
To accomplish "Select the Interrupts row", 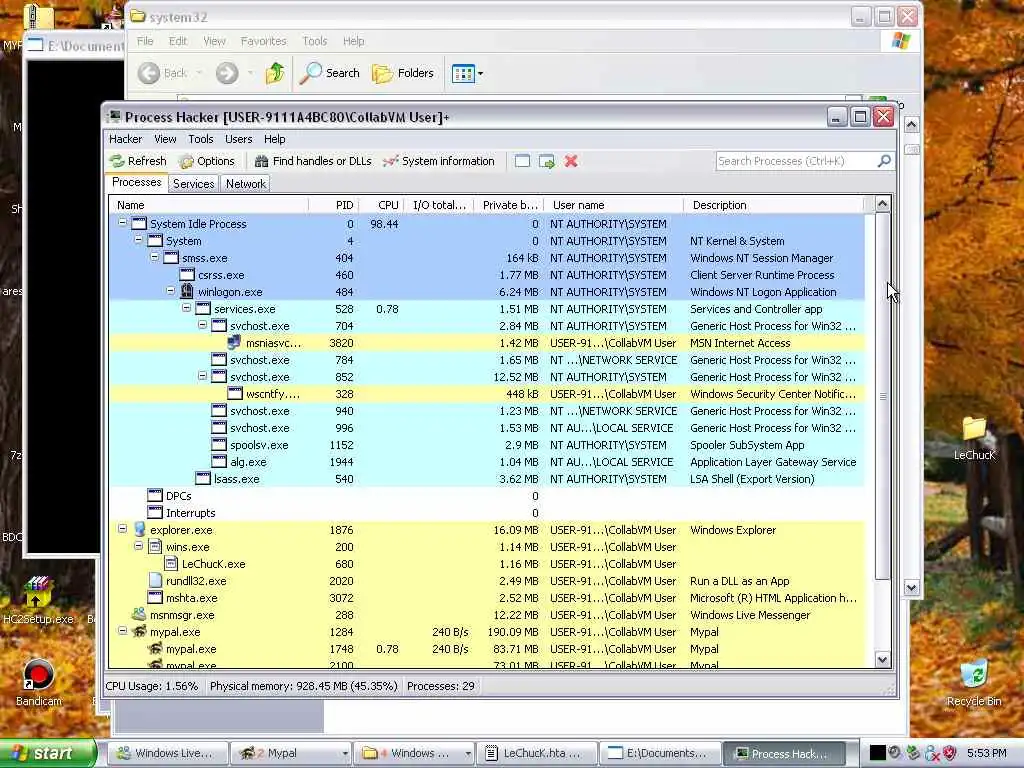I will pos(487,513).
